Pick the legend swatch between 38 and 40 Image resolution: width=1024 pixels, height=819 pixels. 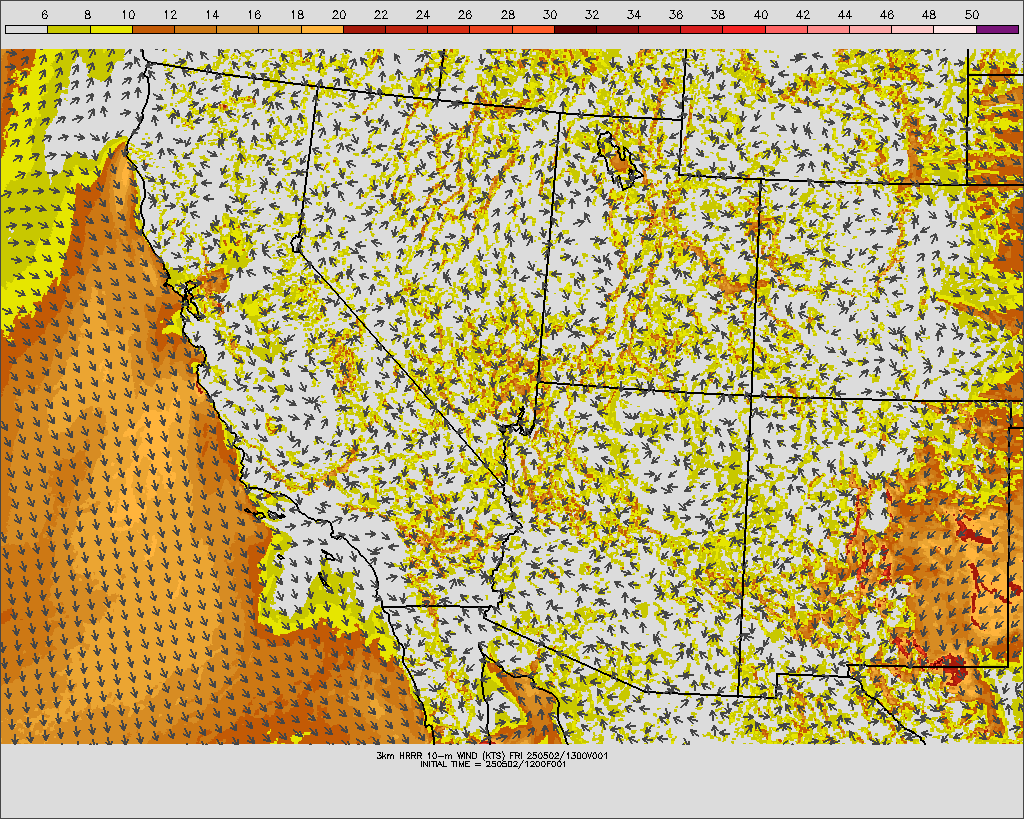(744, 29)
